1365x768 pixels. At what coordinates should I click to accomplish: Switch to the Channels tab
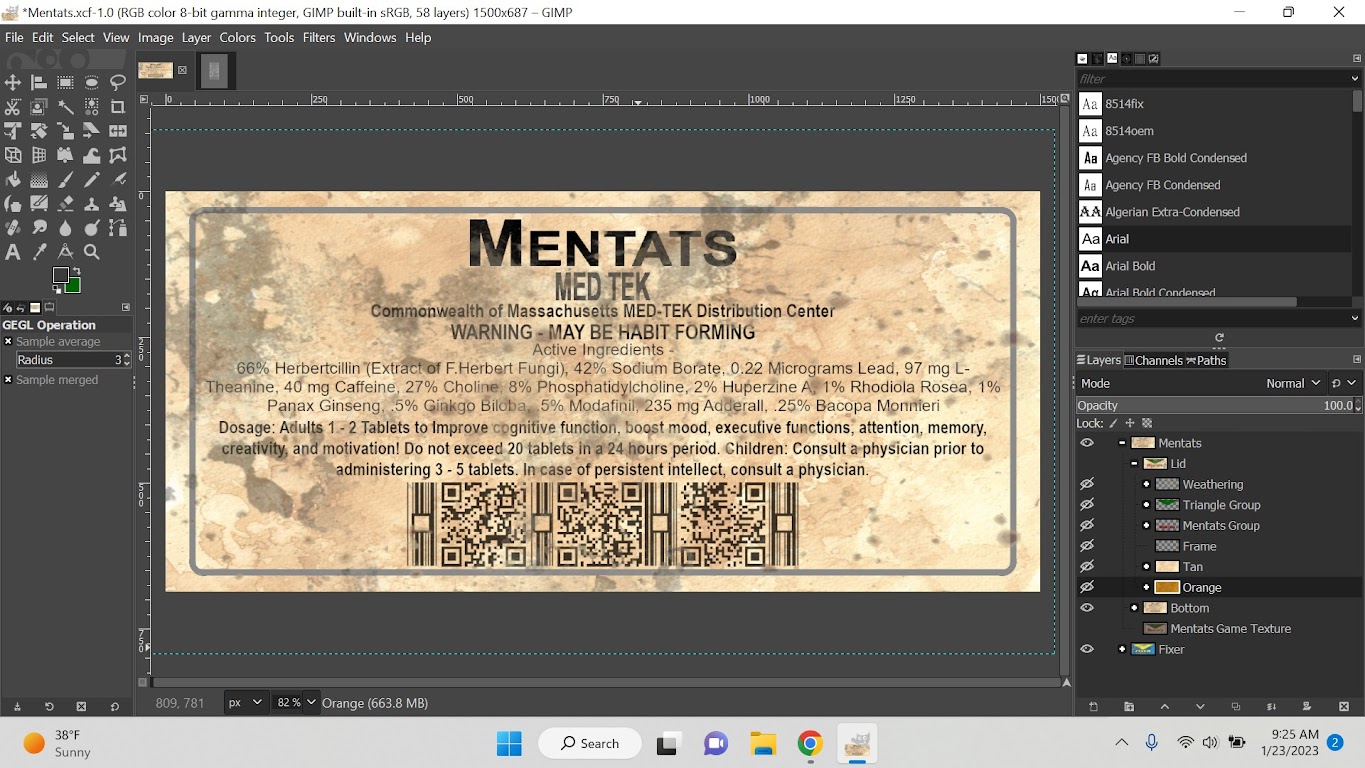click(x=1154, y=360)
